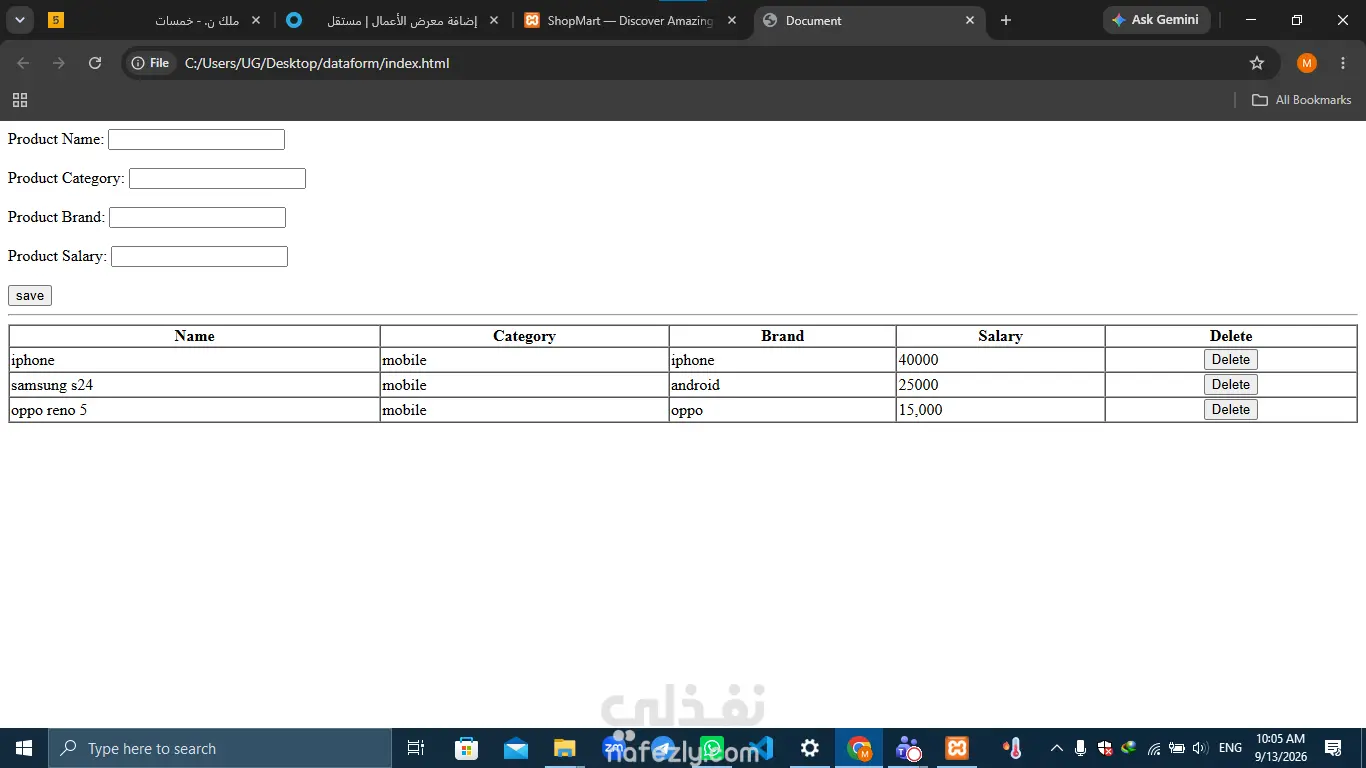The width and height of the screenshot is (1366, 768).
Task: Click the Ask Gemini button
Action: [1157, 20]
